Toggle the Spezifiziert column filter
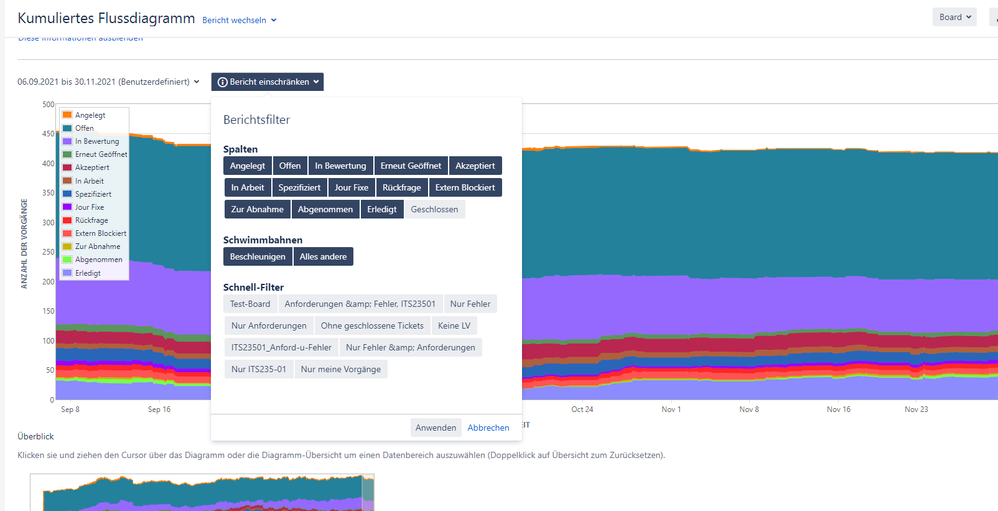Image resolution: width=998 pixels, height=511 pixels. 300,188
